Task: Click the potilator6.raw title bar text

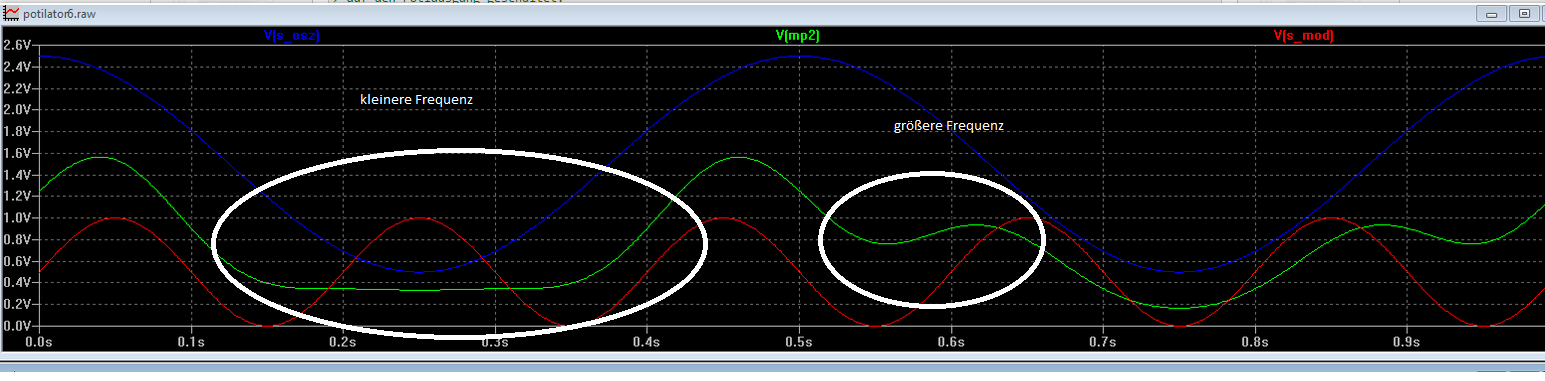Action: [x=59, y=14]
